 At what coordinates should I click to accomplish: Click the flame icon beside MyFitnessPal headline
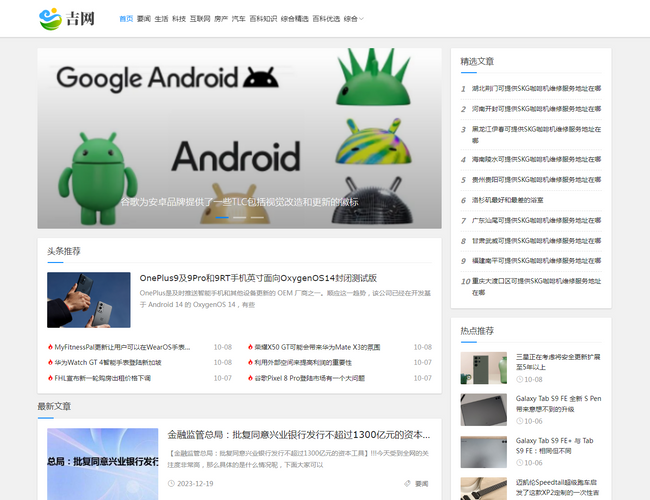pos(50,347)
